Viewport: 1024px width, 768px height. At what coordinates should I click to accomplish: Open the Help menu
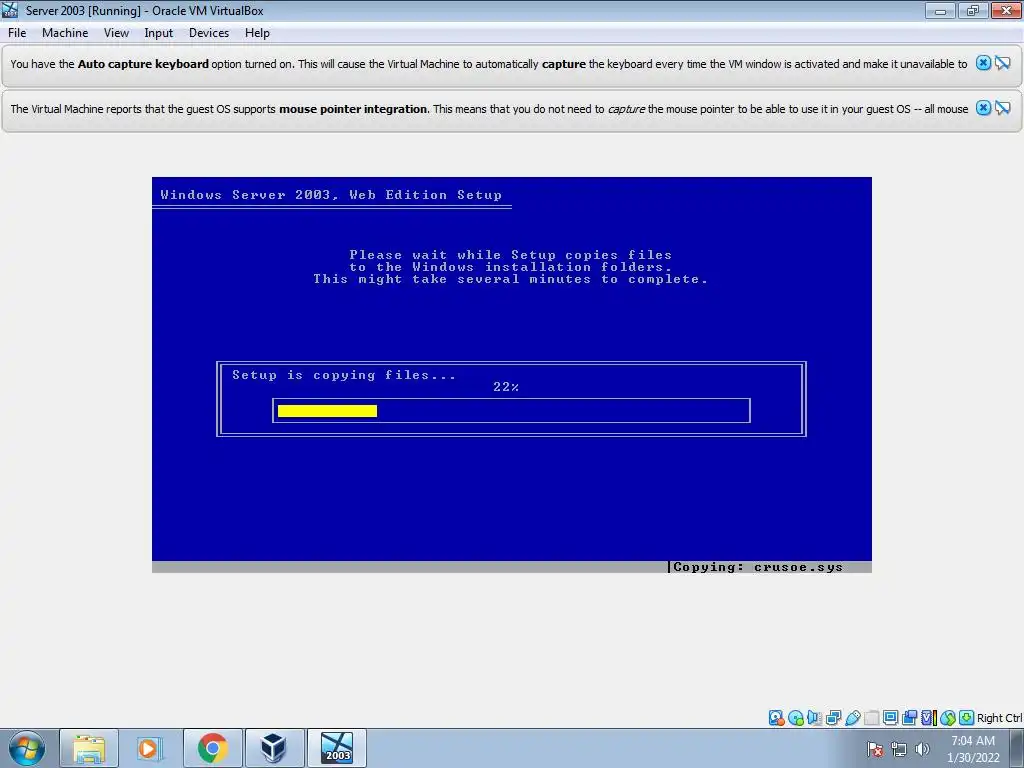257,33
